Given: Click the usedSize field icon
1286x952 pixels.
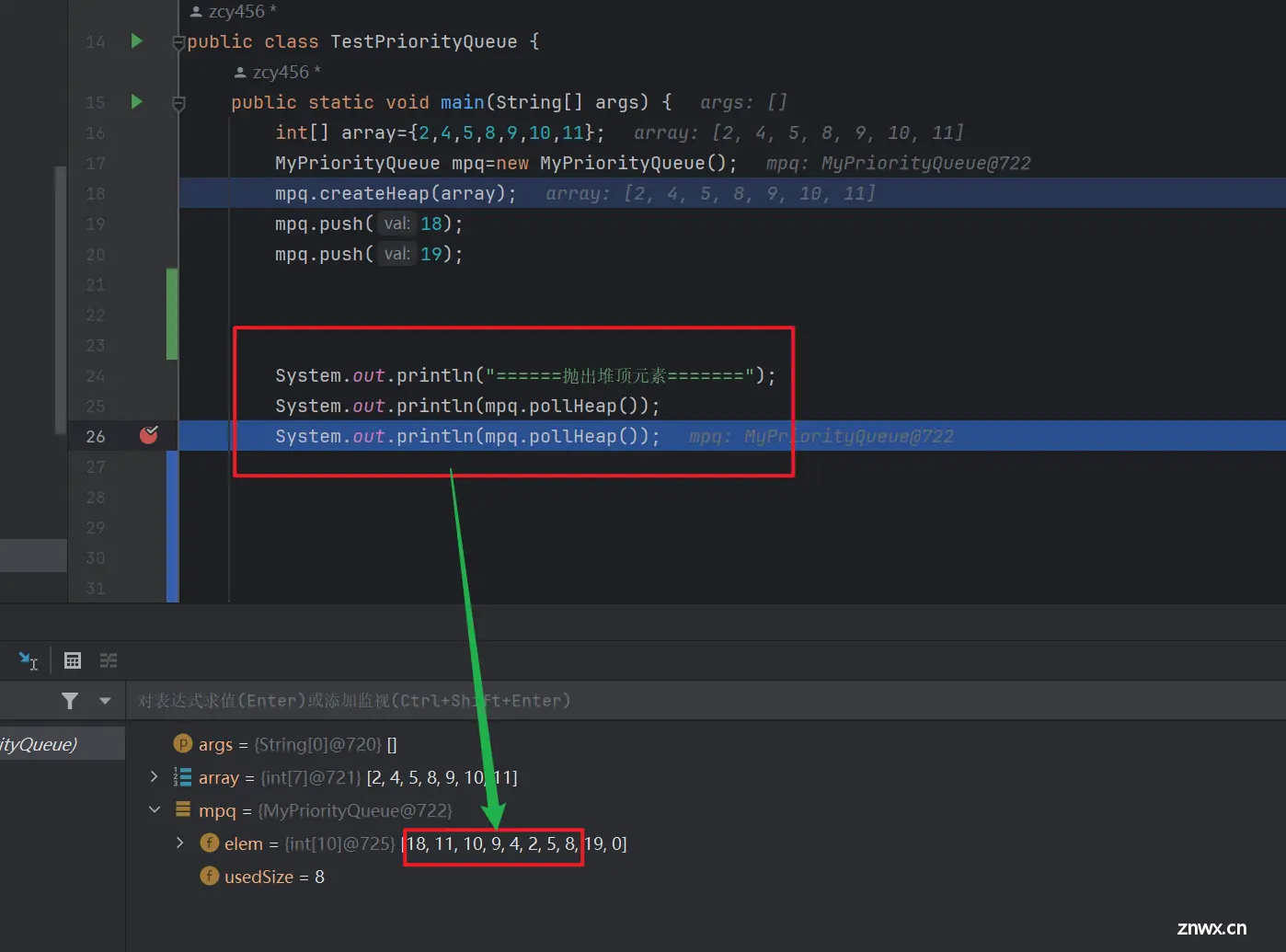Looking at the screenshot, I should click(210, 876).
